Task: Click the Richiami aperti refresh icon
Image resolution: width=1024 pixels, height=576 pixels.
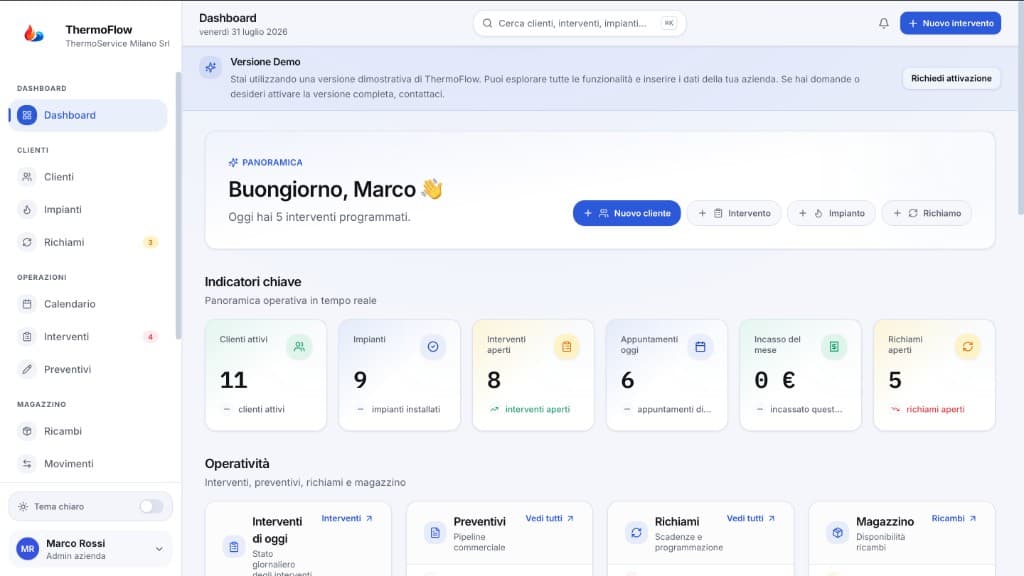Action: [968, 347]
